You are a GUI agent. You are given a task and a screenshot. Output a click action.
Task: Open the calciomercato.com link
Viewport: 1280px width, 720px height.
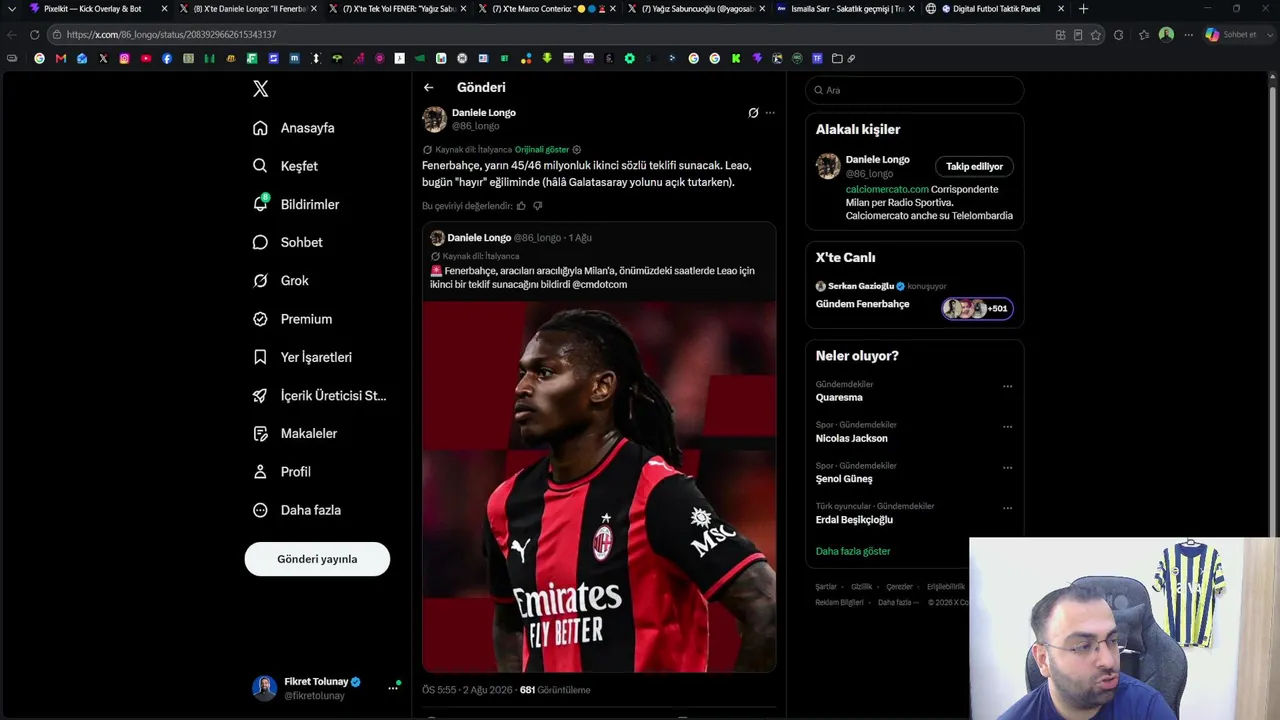tap(887, 189)
